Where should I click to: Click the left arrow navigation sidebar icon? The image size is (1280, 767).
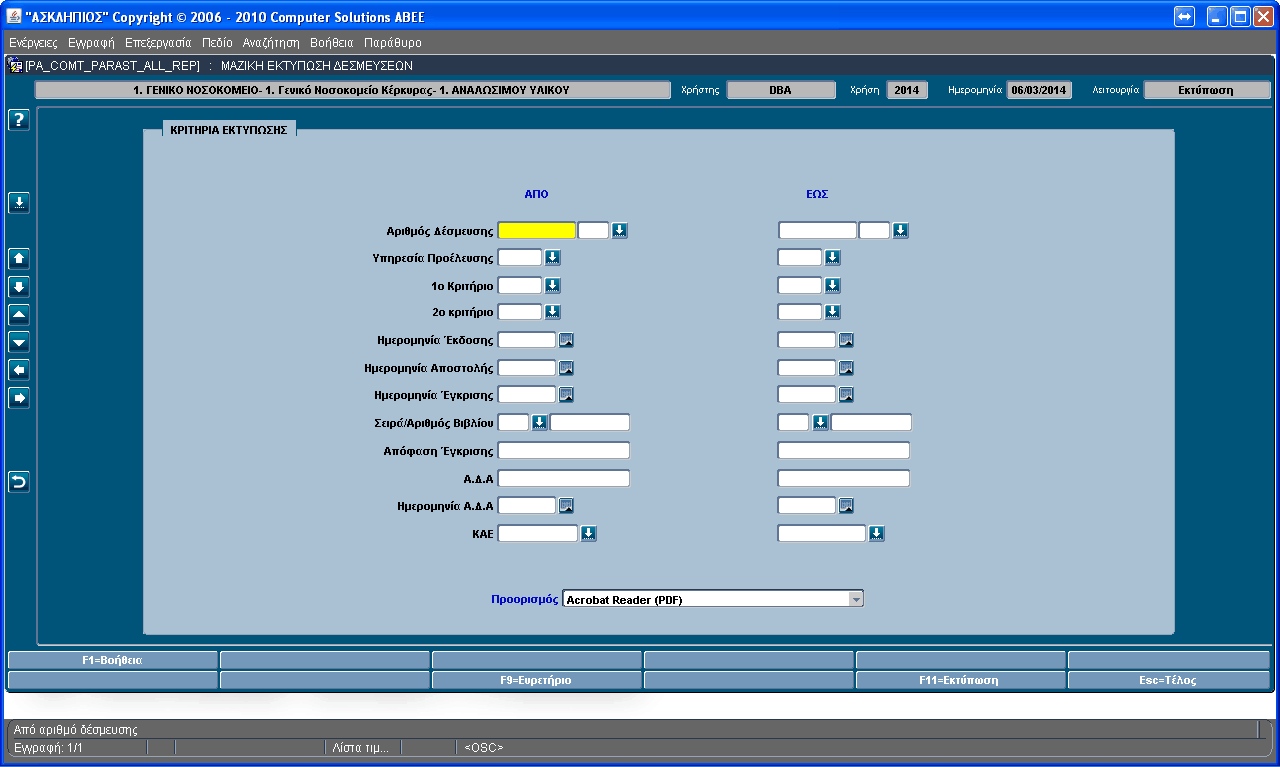pyautogui.click(x=19, y=370)
